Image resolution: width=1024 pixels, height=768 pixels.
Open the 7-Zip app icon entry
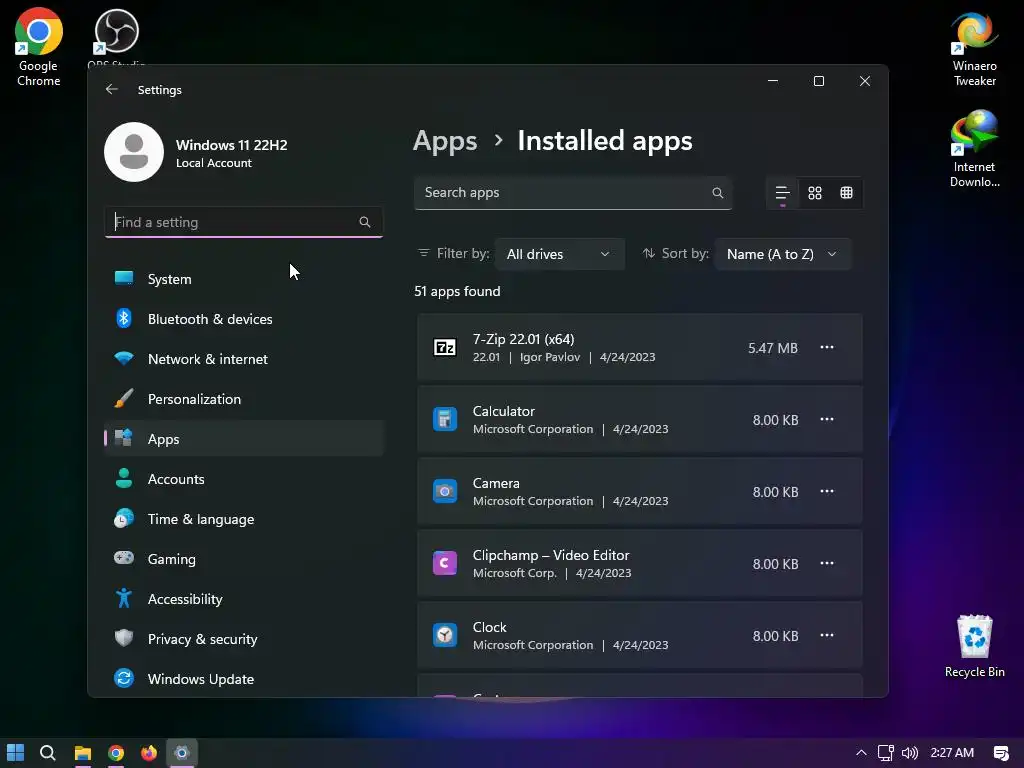(x=445, y=347)
